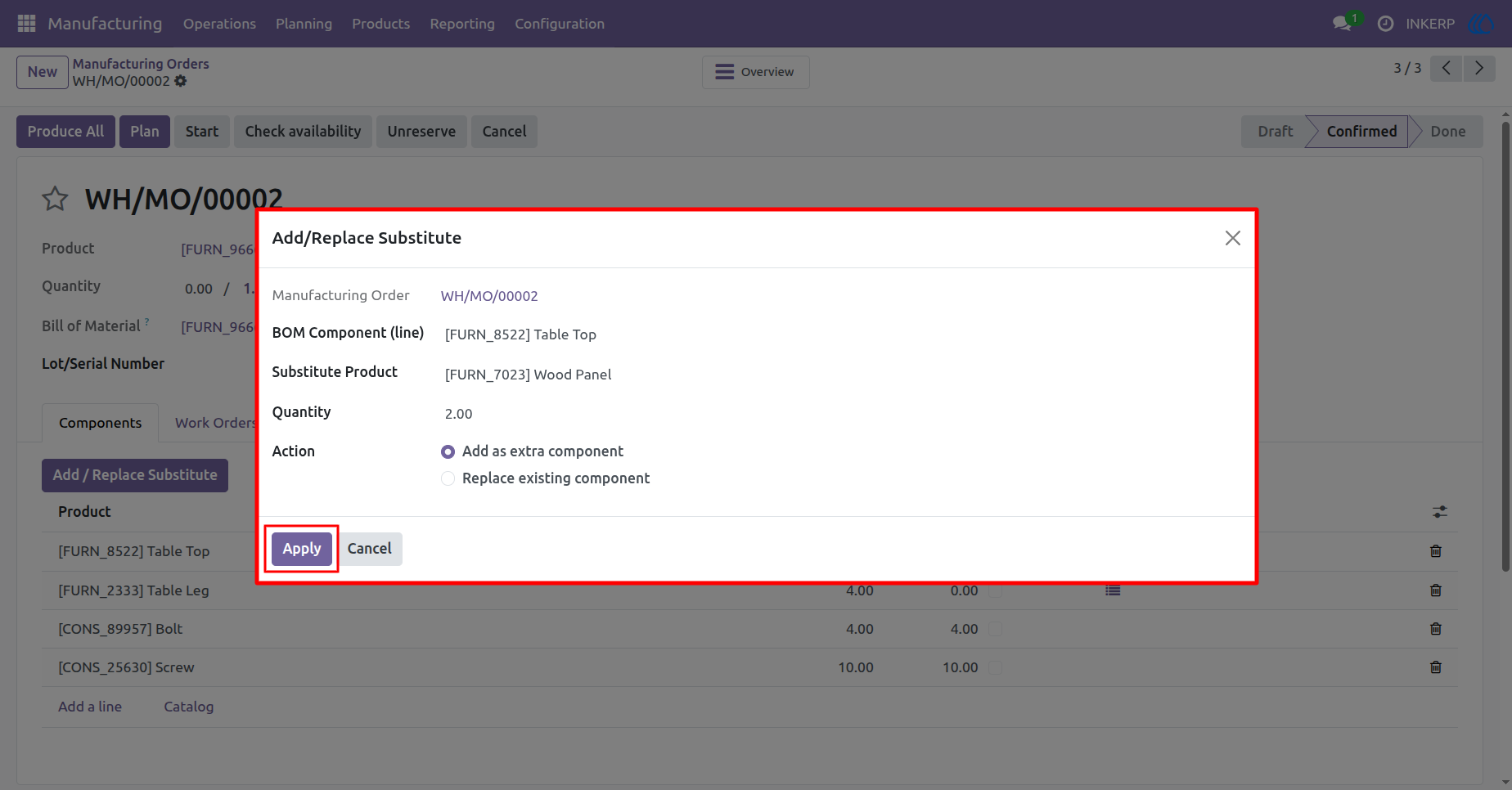Screen dimensions: 1512x790
Task: Open Substitute Product dropdown field
Action: (841, 375)
